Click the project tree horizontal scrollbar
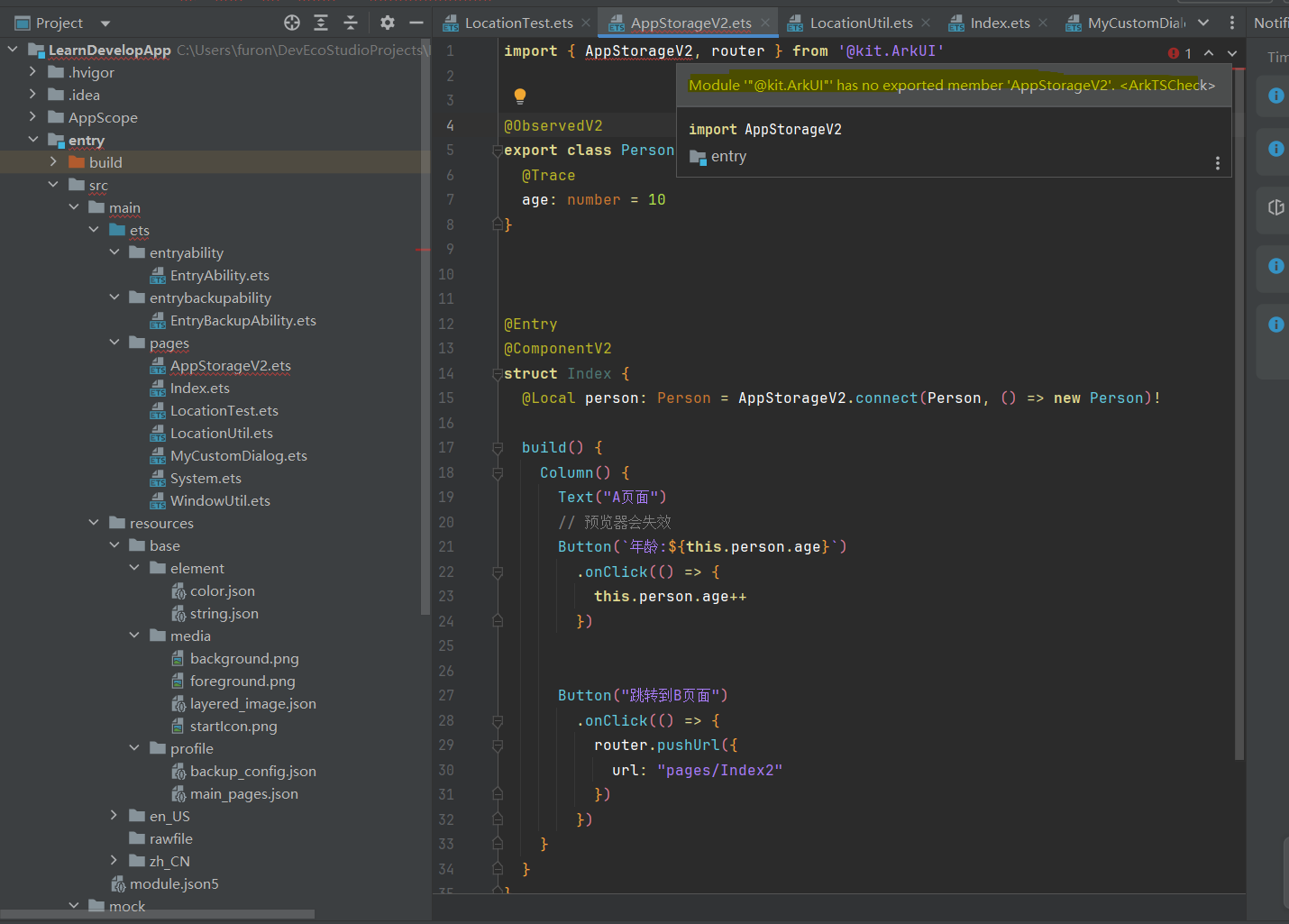Image resolution: width=1289 pixels, height=924 pixels. tap(158, 913)
